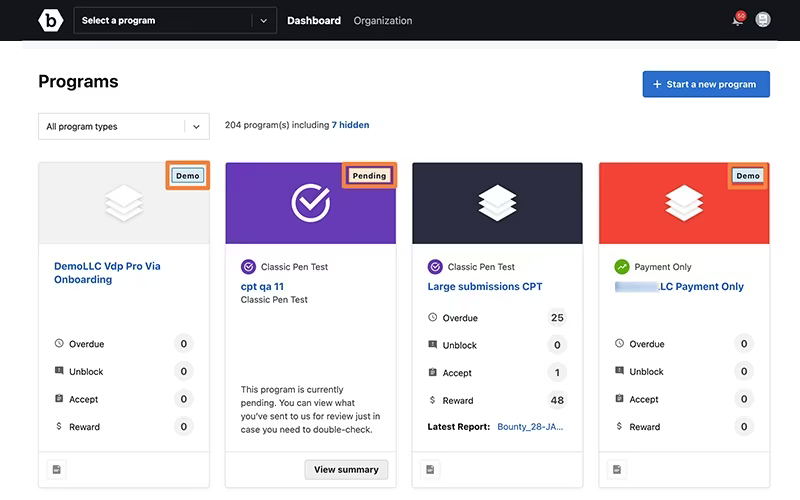Image resolution: width=800 pixels, height=500 pixels.
Task: Open the Select a program dropdown
Action: (x=175, y=20)
